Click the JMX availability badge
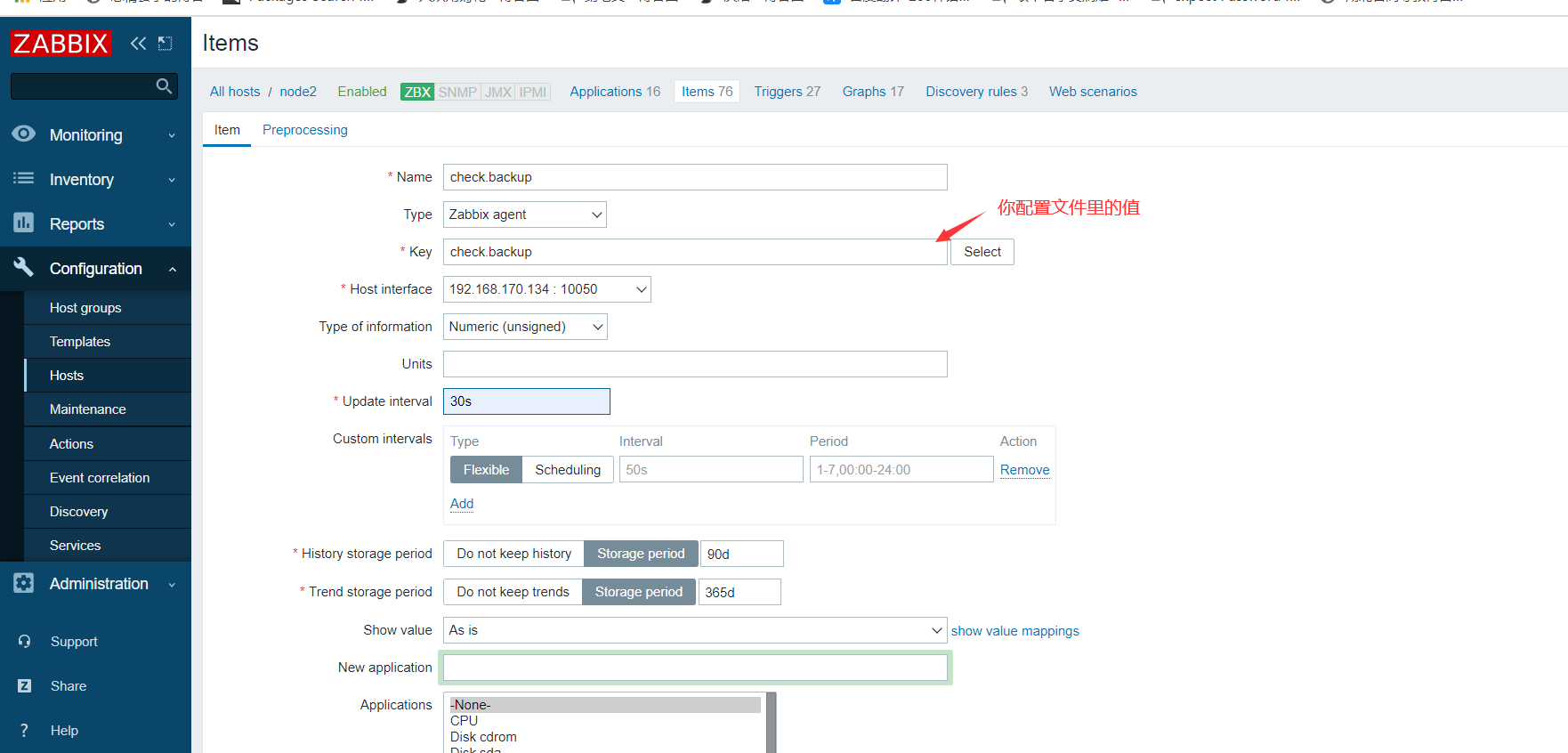Image resolution: width=1568 pixels, height=753 pixels. pos(498,92)
